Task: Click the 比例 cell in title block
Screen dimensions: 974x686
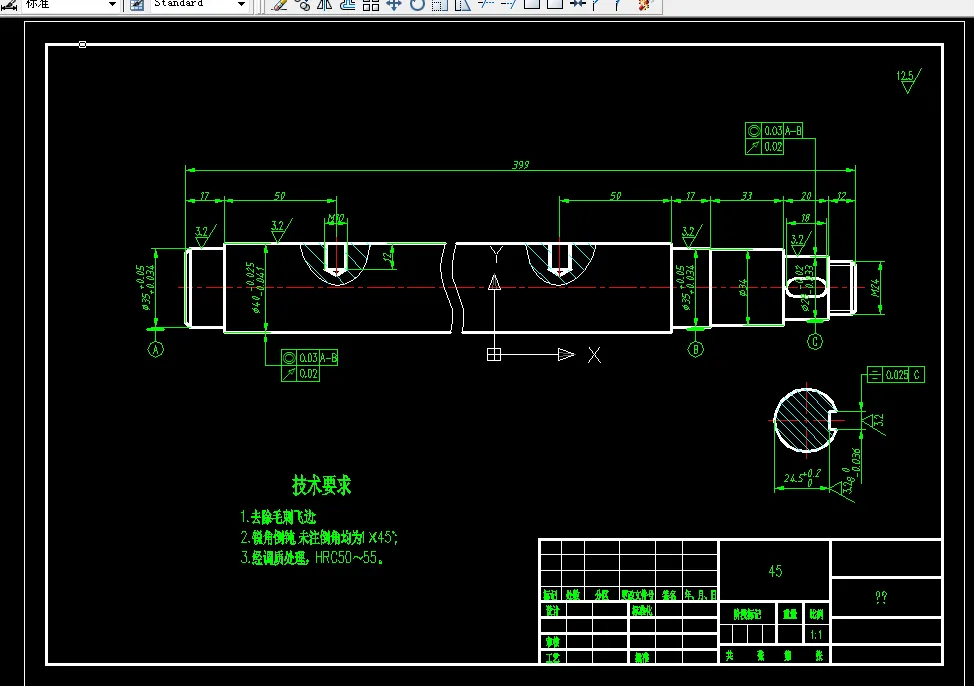Action: tap(817, 614)
